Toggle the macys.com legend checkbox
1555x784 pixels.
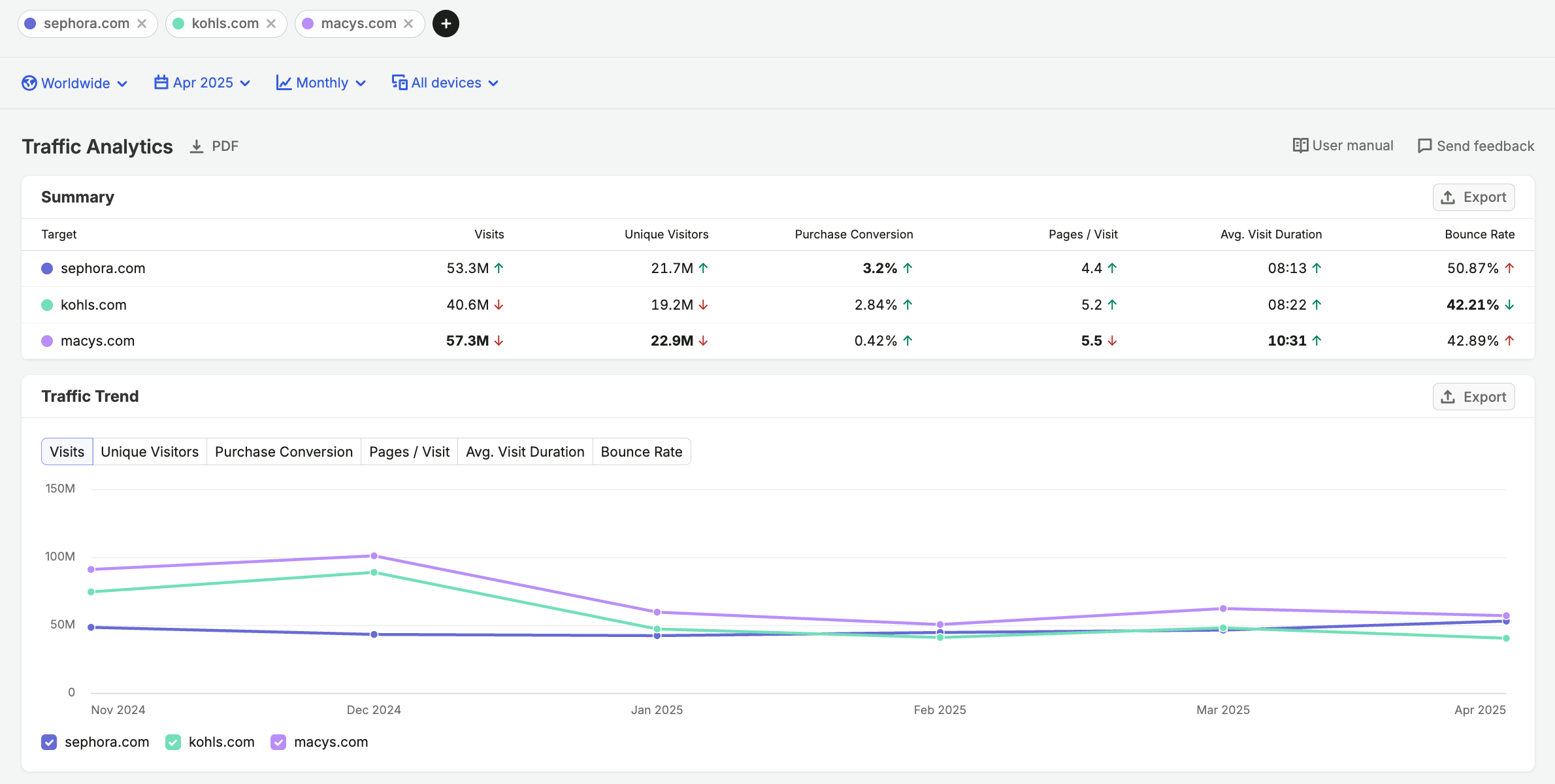click(278, 742)
